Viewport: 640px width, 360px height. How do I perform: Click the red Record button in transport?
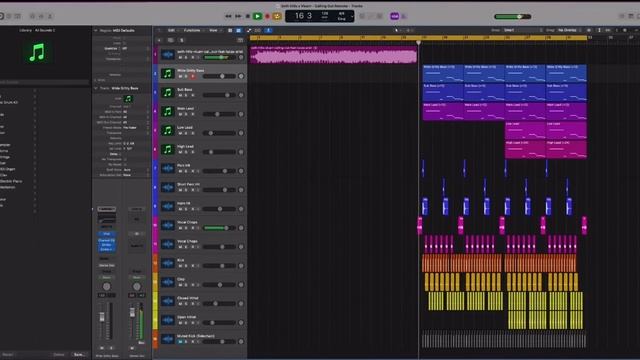tap(267, 16)
